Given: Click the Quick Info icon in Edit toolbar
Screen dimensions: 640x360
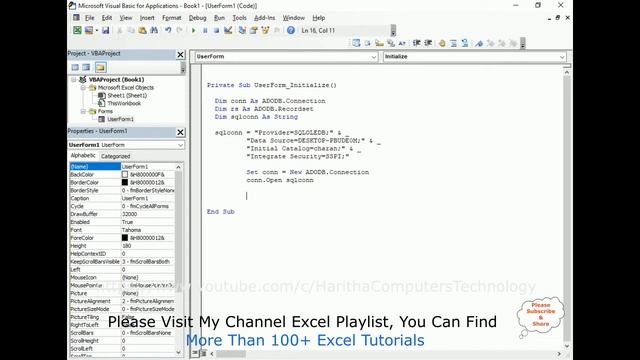Looking at the screenshot, I should [379, 43].
